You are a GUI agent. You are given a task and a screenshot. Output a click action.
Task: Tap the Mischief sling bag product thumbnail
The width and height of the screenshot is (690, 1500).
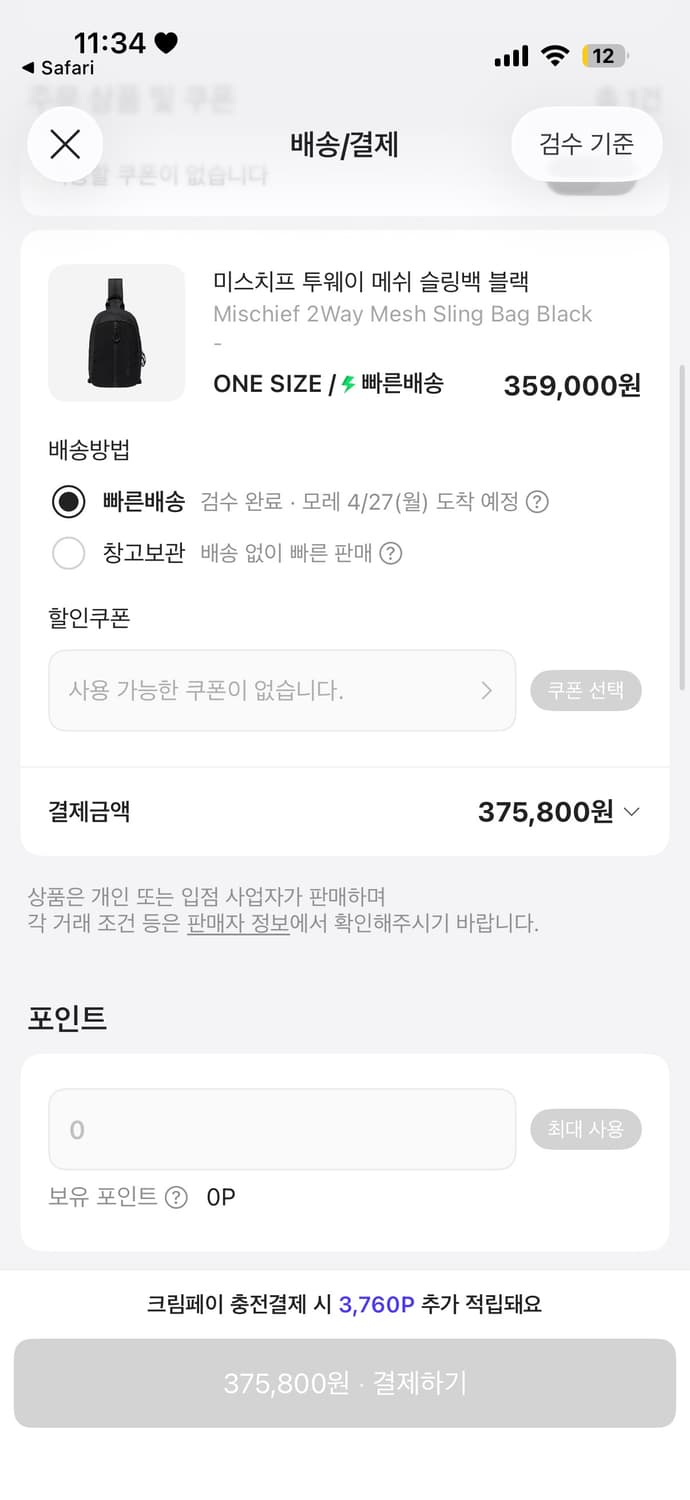117,333
